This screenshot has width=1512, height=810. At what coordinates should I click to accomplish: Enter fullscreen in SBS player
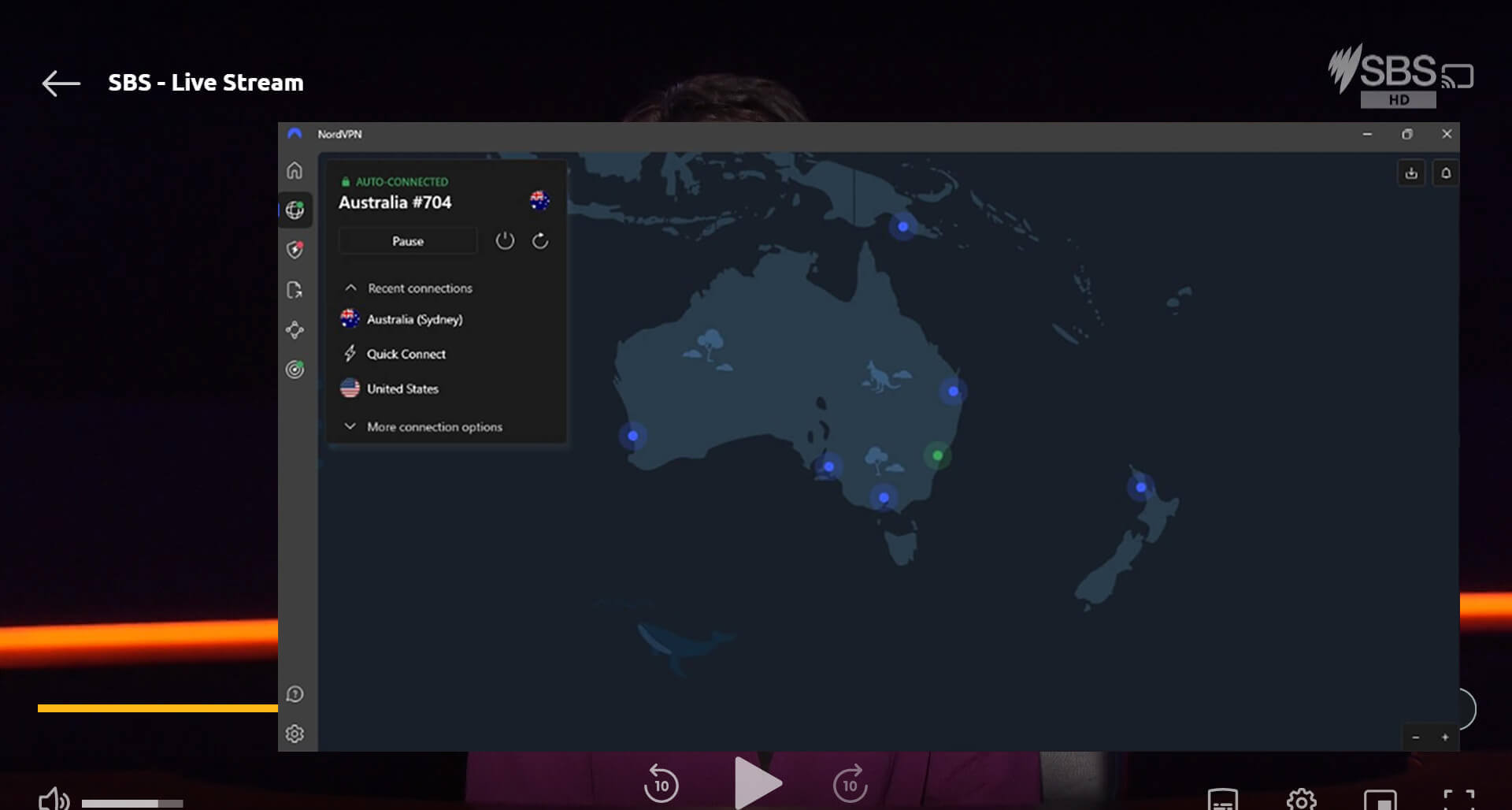1459,799
